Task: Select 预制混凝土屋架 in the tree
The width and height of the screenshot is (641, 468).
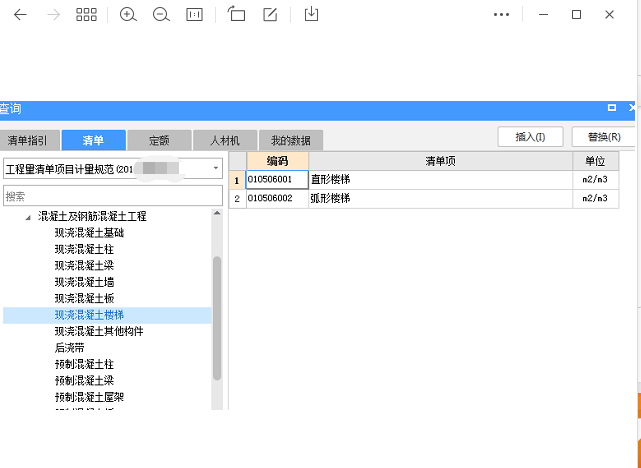Action: pyautogui.click(x=89, y=397)
